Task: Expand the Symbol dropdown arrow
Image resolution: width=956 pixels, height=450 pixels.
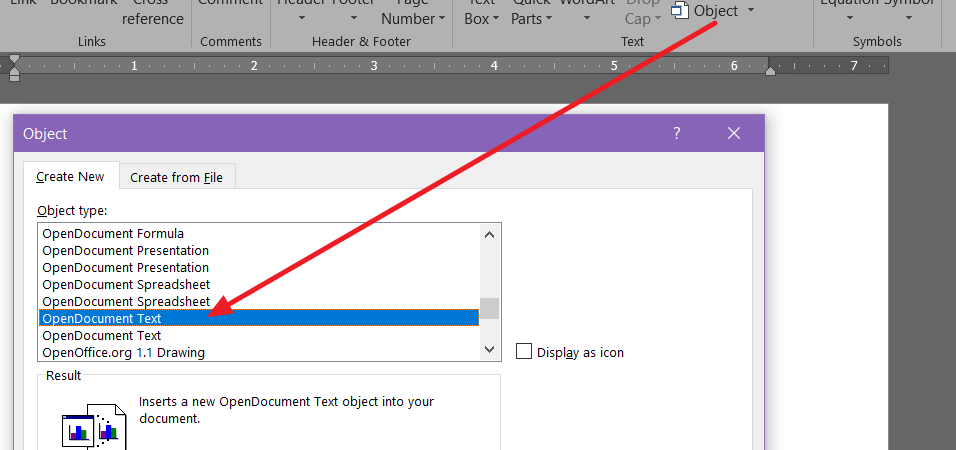Action: (908, 19)
